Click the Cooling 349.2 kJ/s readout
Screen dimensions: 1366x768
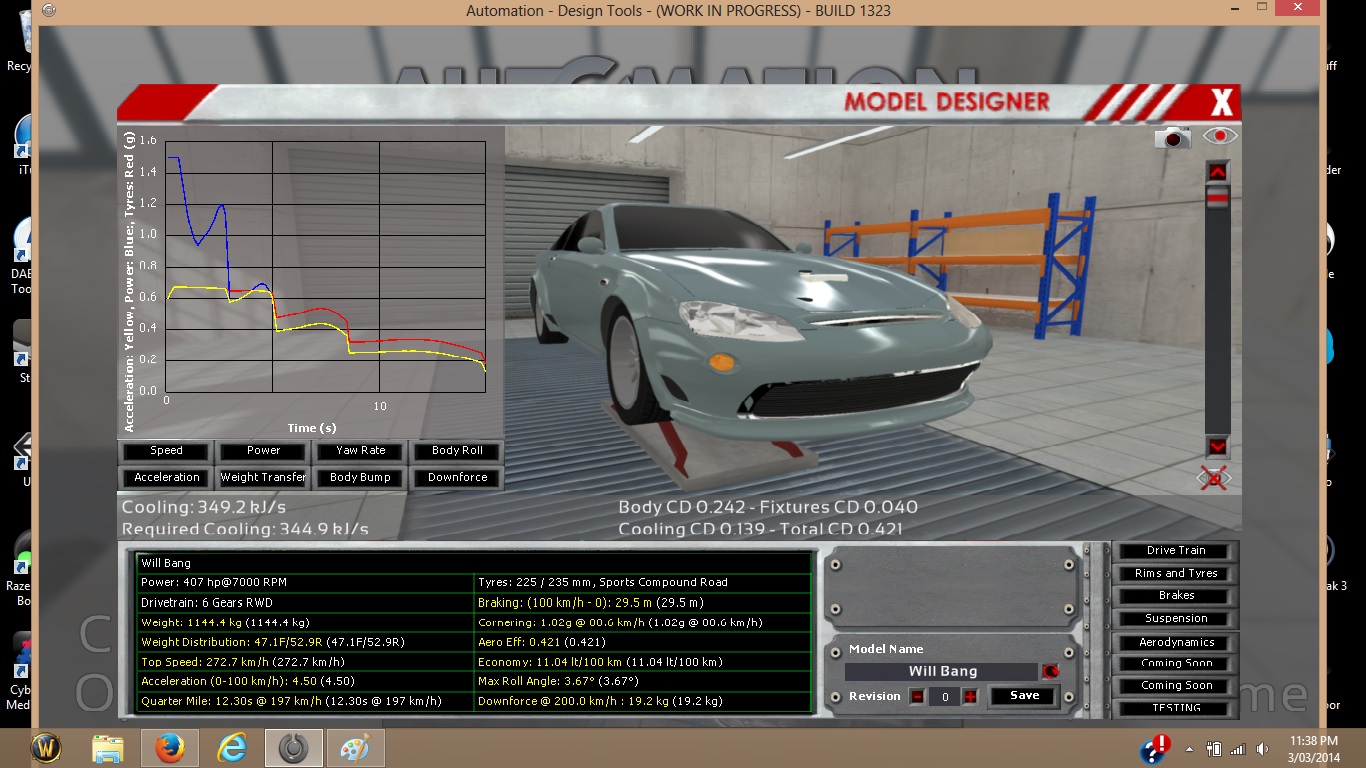[204, 507]
